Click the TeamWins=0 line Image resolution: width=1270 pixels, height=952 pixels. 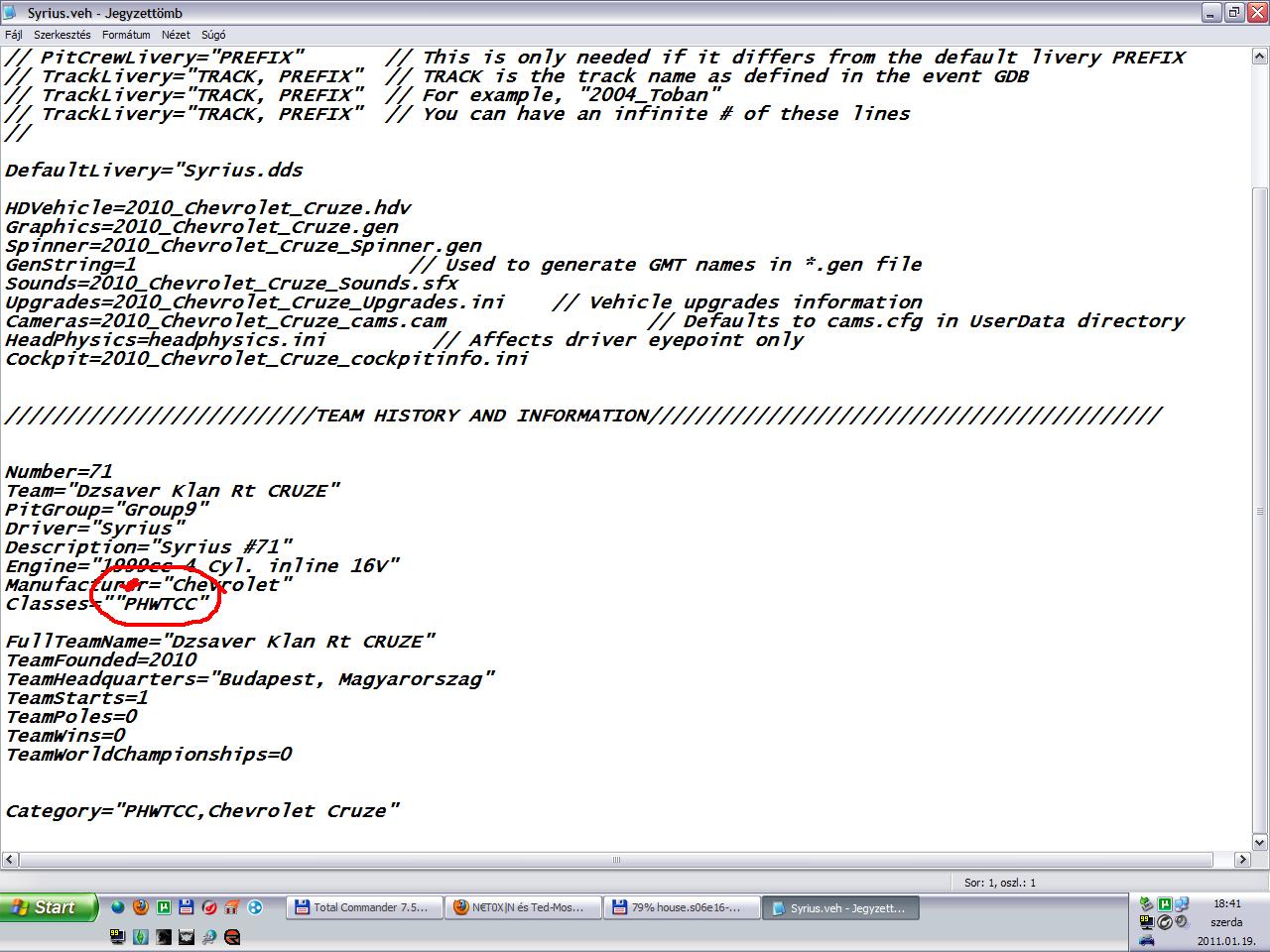(x=64, y=736)
